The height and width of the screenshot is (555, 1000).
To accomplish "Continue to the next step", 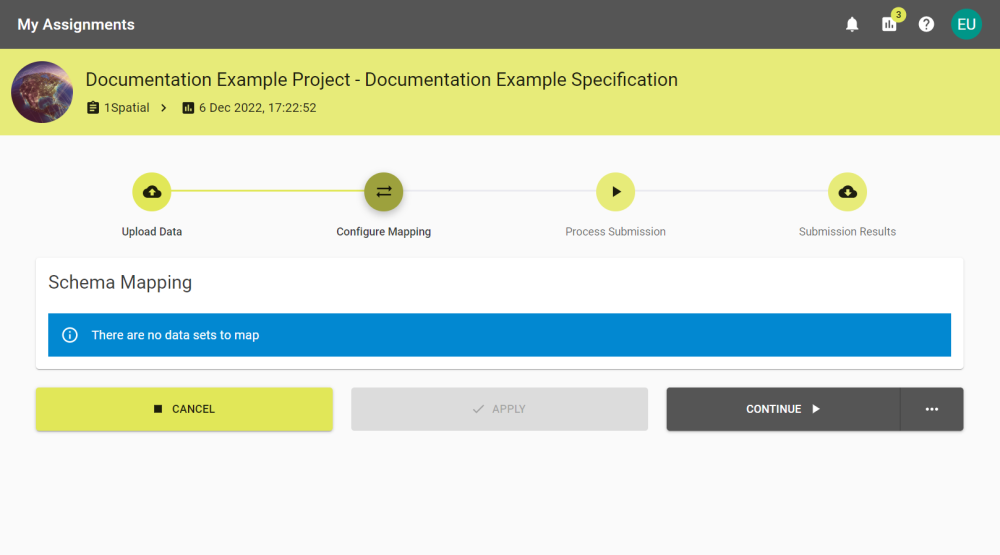I will pyautogui.click(x=783, y=409).
